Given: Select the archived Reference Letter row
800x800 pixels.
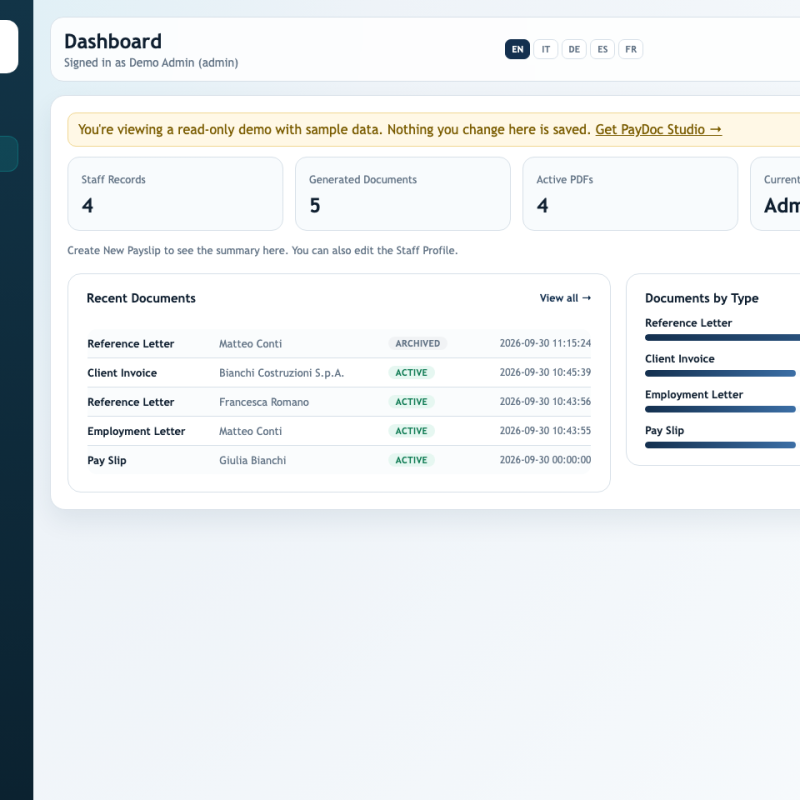Looking at the screenshot, I should (x=339, y=343).
